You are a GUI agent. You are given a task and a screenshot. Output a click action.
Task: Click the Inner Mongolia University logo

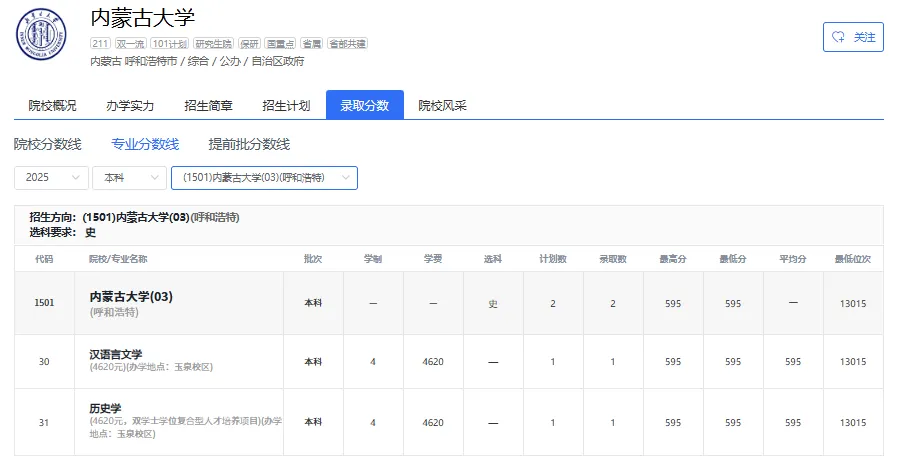pos(41,34)
